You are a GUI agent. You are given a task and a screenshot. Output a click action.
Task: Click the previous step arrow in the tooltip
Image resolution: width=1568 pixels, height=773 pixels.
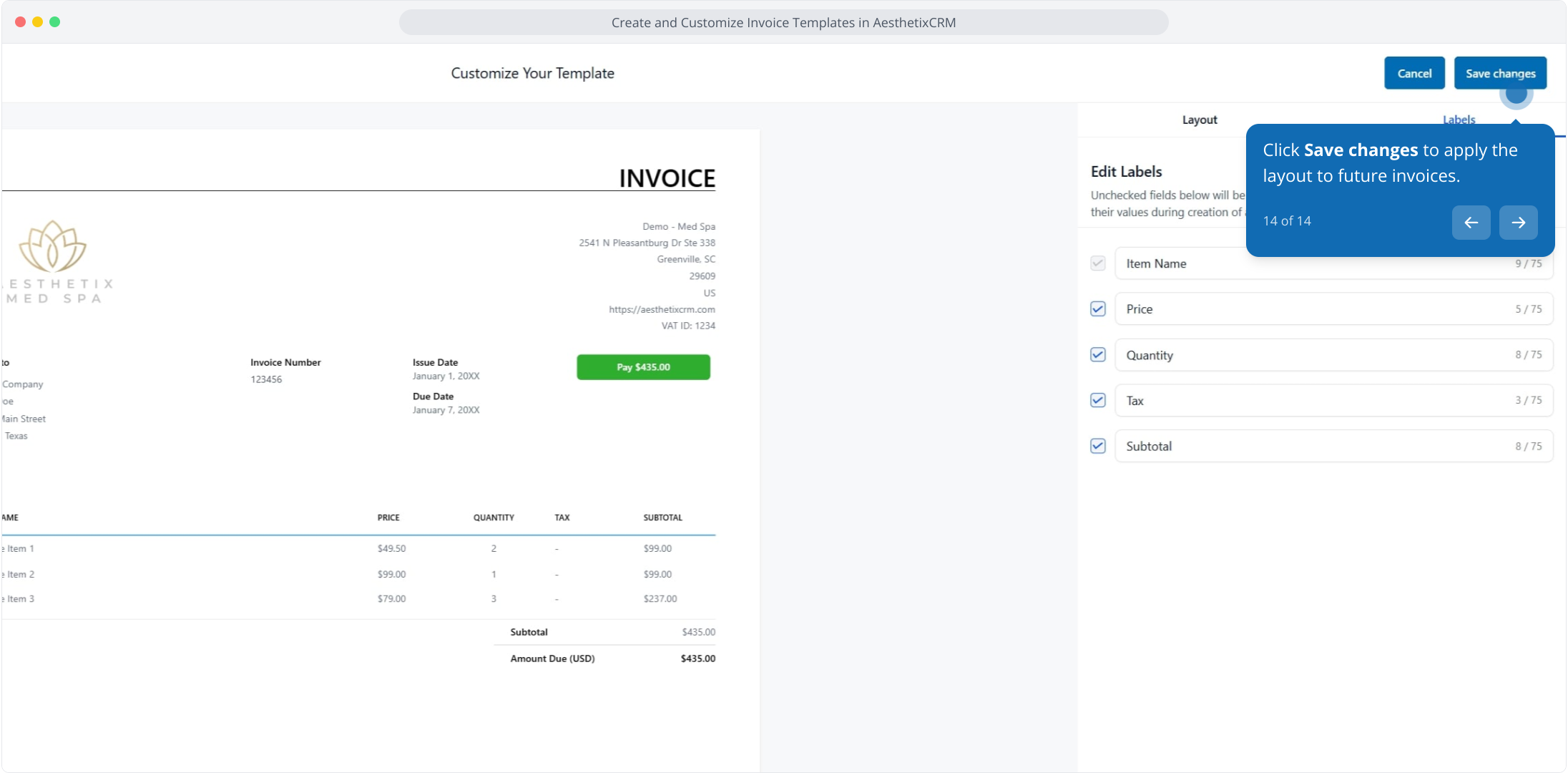[x=1471, y=222]
